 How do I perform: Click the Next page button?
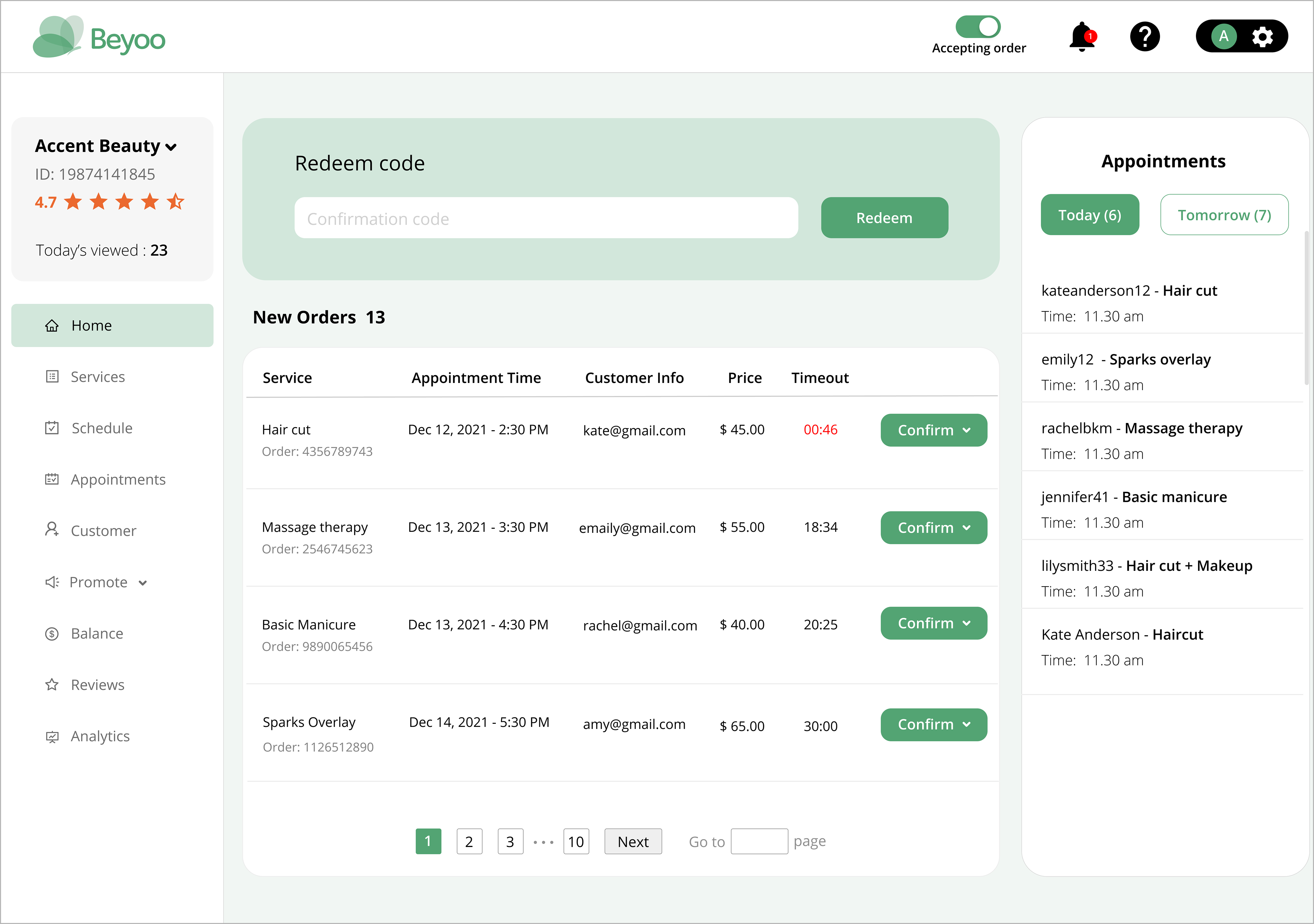(633, 842)
